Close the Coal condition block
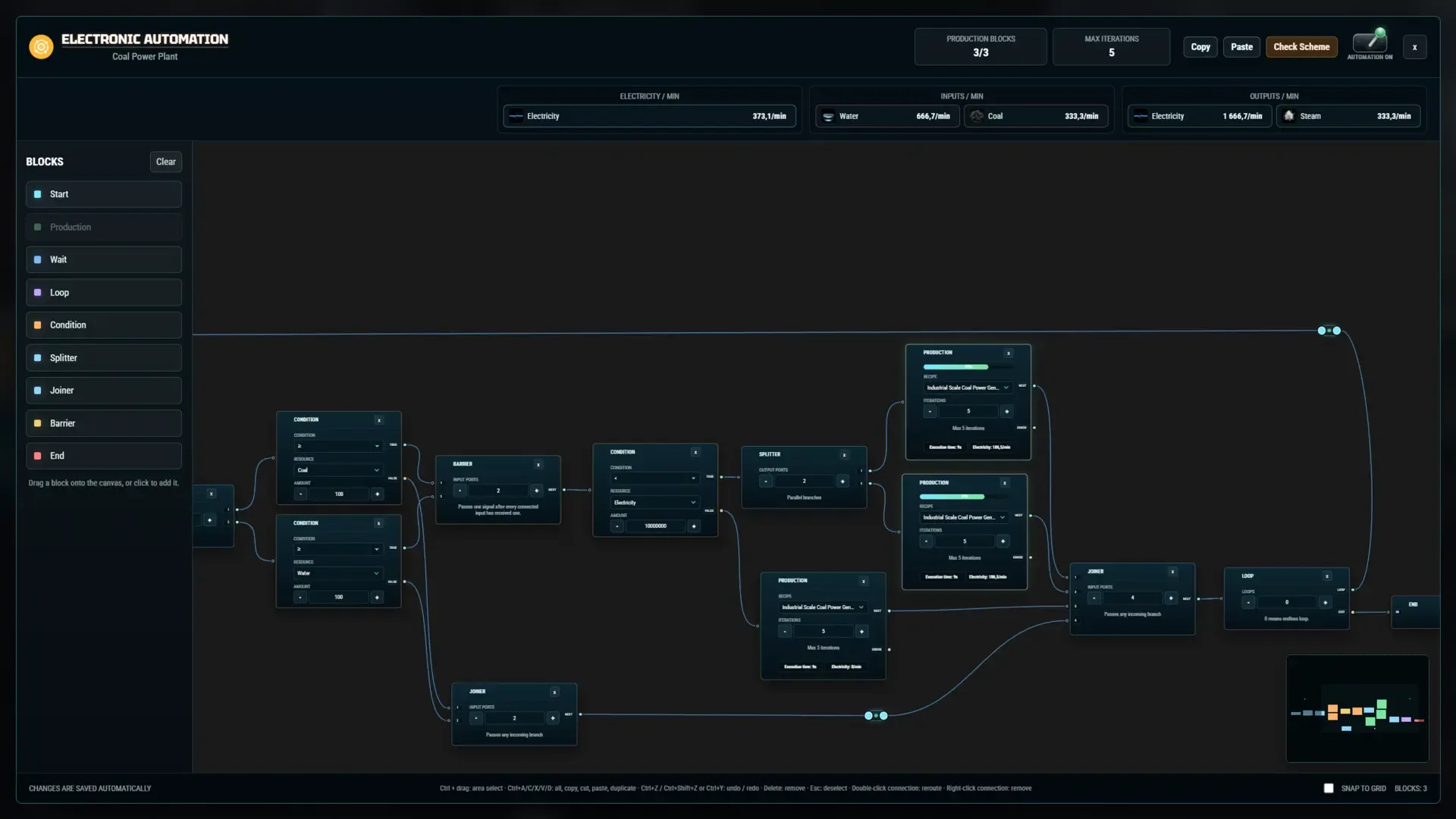Viewport: 1456px width, 819px height. coord(379,420)
